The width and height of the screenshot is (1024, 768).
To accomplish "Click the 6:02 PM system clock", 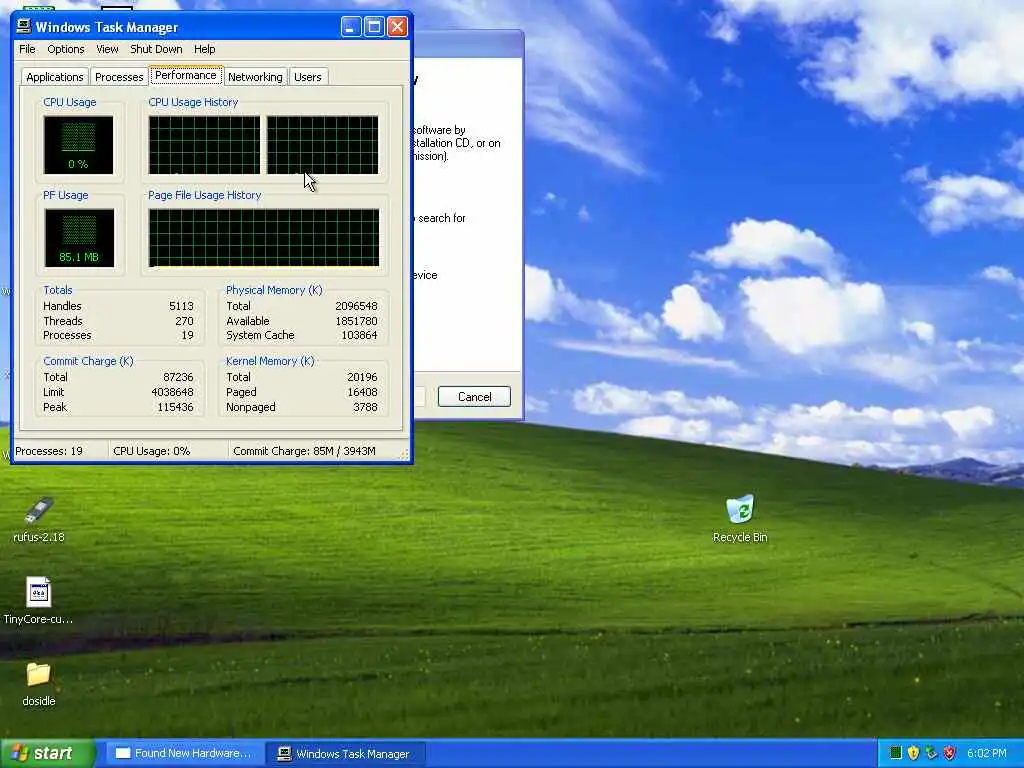I will click(986, 753).
